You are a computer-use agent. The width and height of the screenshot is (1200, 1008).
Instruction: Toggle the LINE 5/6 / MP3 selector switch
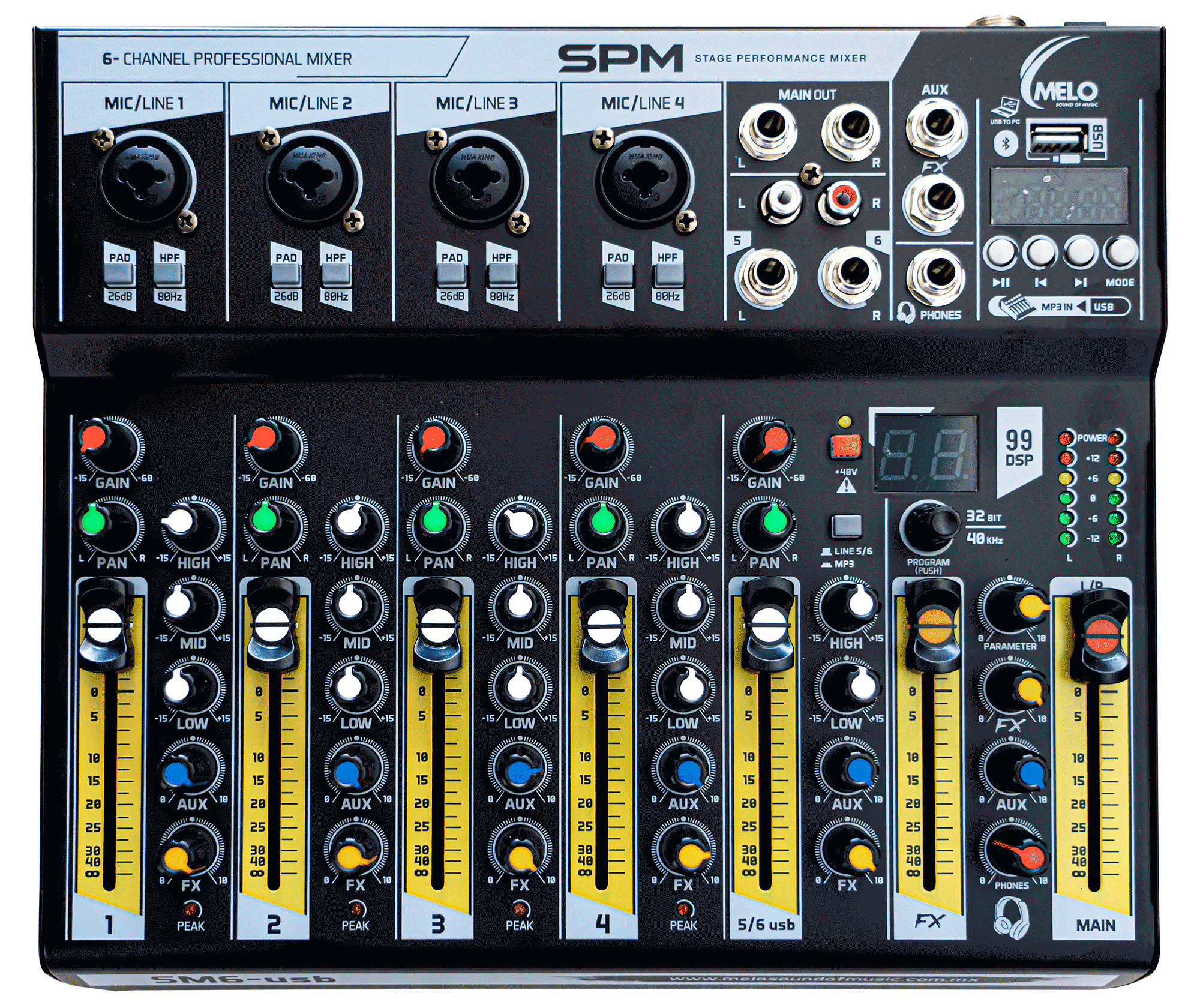[x=846, y=526]
